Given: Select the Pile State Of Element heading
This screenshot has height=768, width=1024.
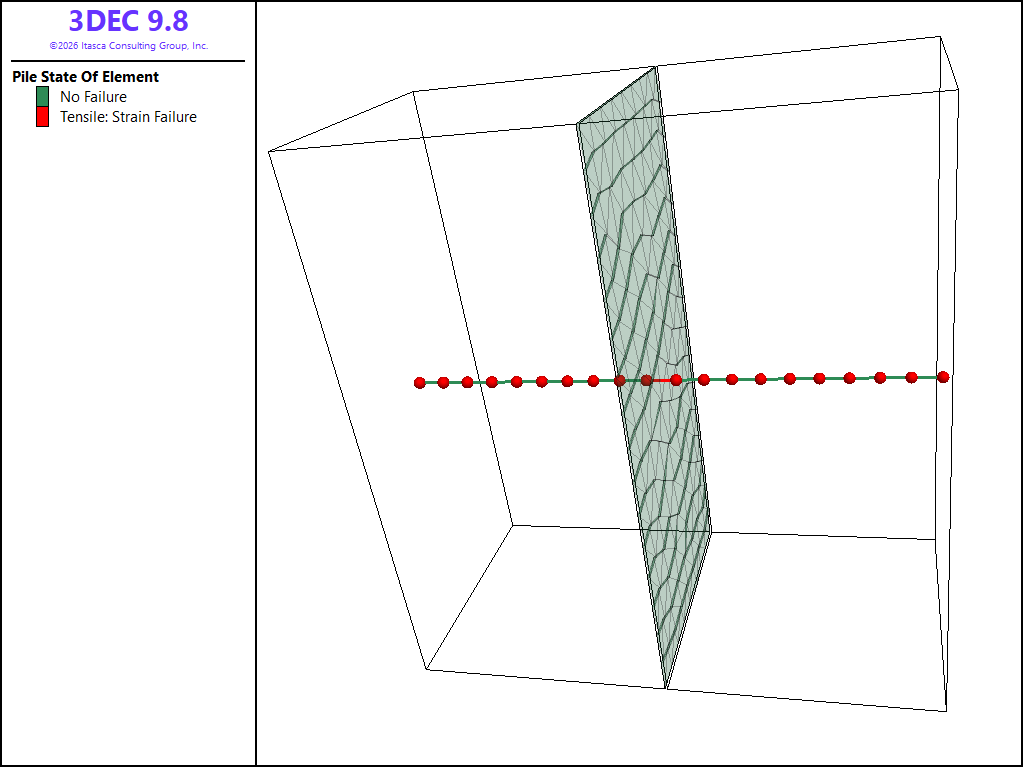Looking at the screenshot, I should click(x=86, y=76).
